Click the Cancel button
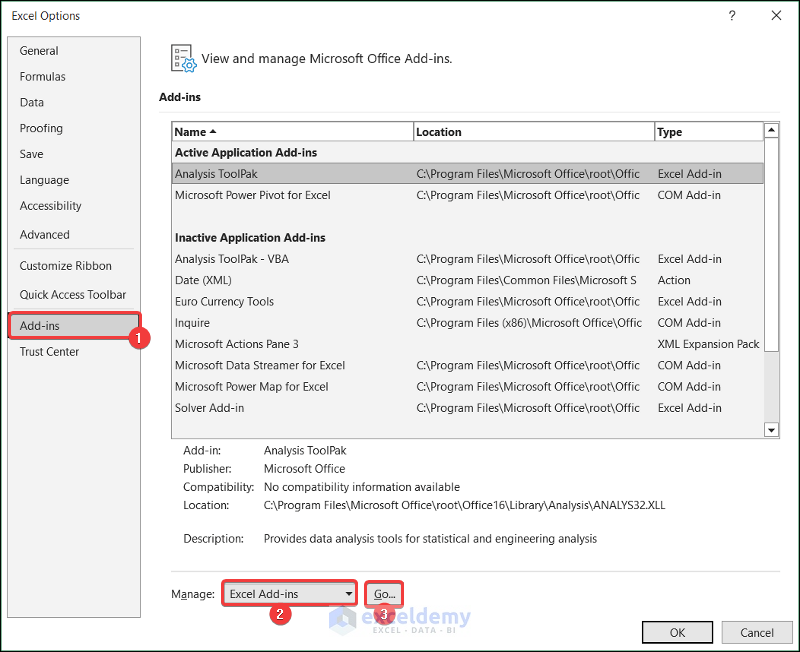Viewport: 800px width, 652px height. [x=757, y=633]
